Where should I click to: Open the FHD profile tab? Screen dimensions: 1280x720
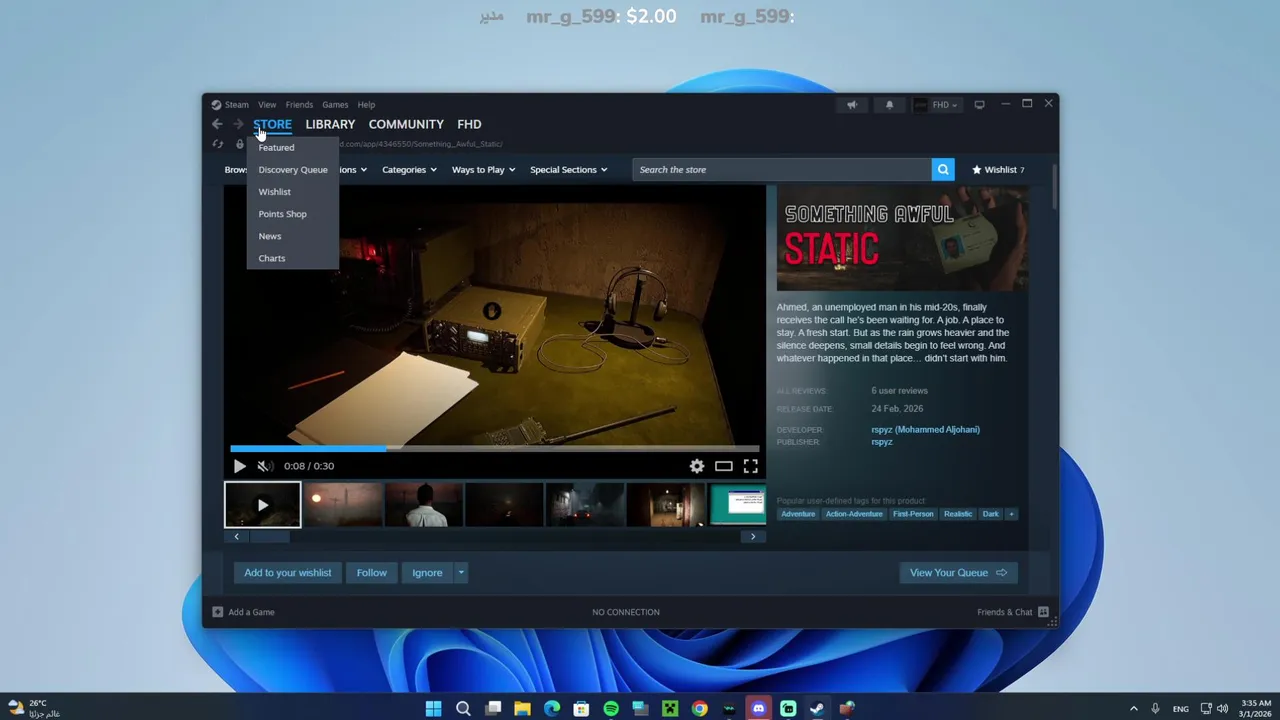[x=469, y=124]
